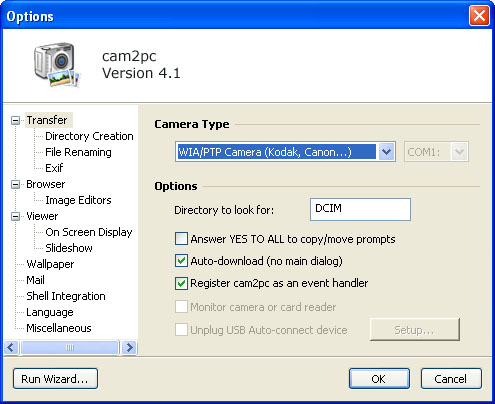495x404 pixels.
Task: Uncheck Auto-download (no main dialog)
Action: tap(181, 261)
